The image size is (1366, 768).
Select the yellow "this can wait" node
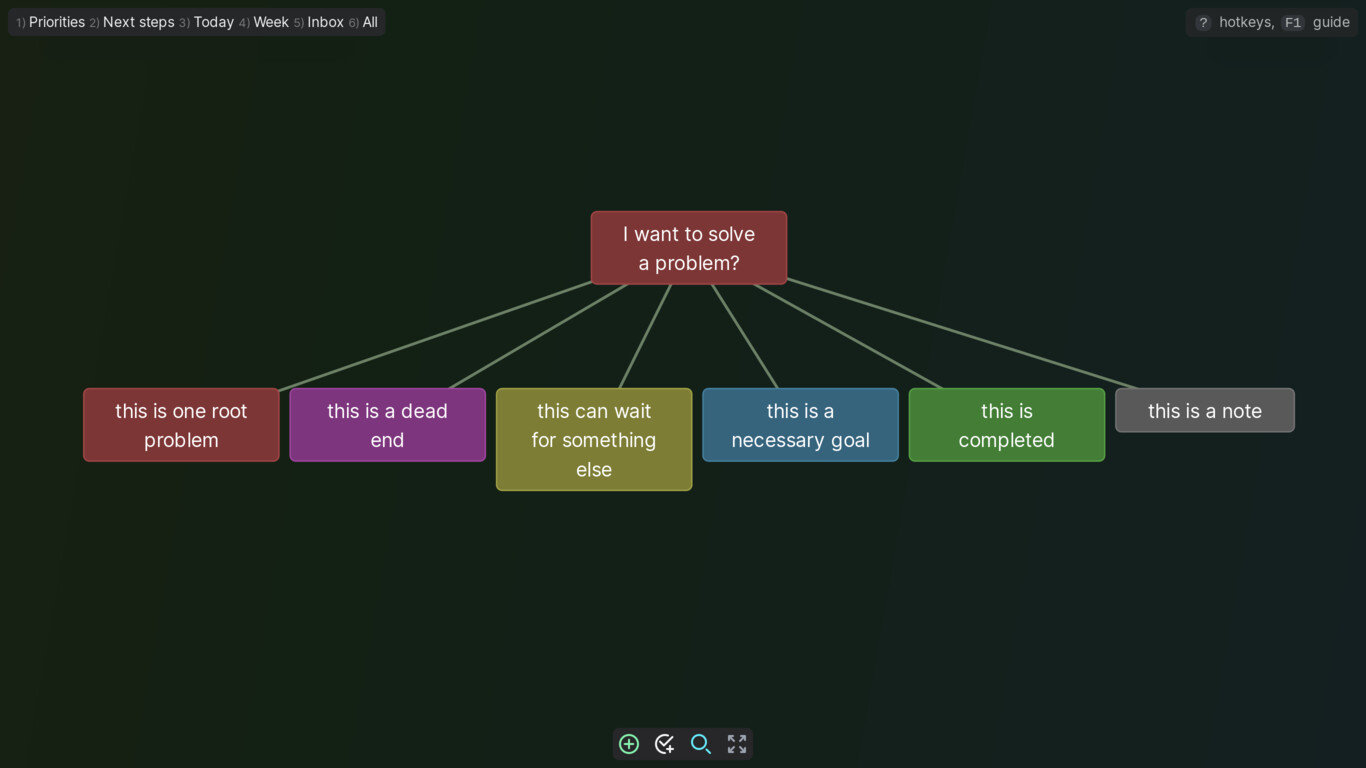click(594, 440)
